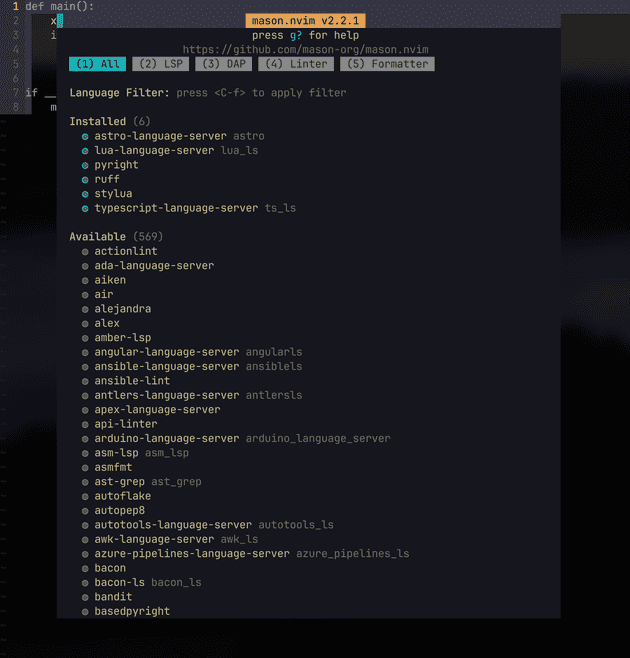The image size is (630, 658).
Task: Click the bullet icon next to bandit
Action: (86, 597)
